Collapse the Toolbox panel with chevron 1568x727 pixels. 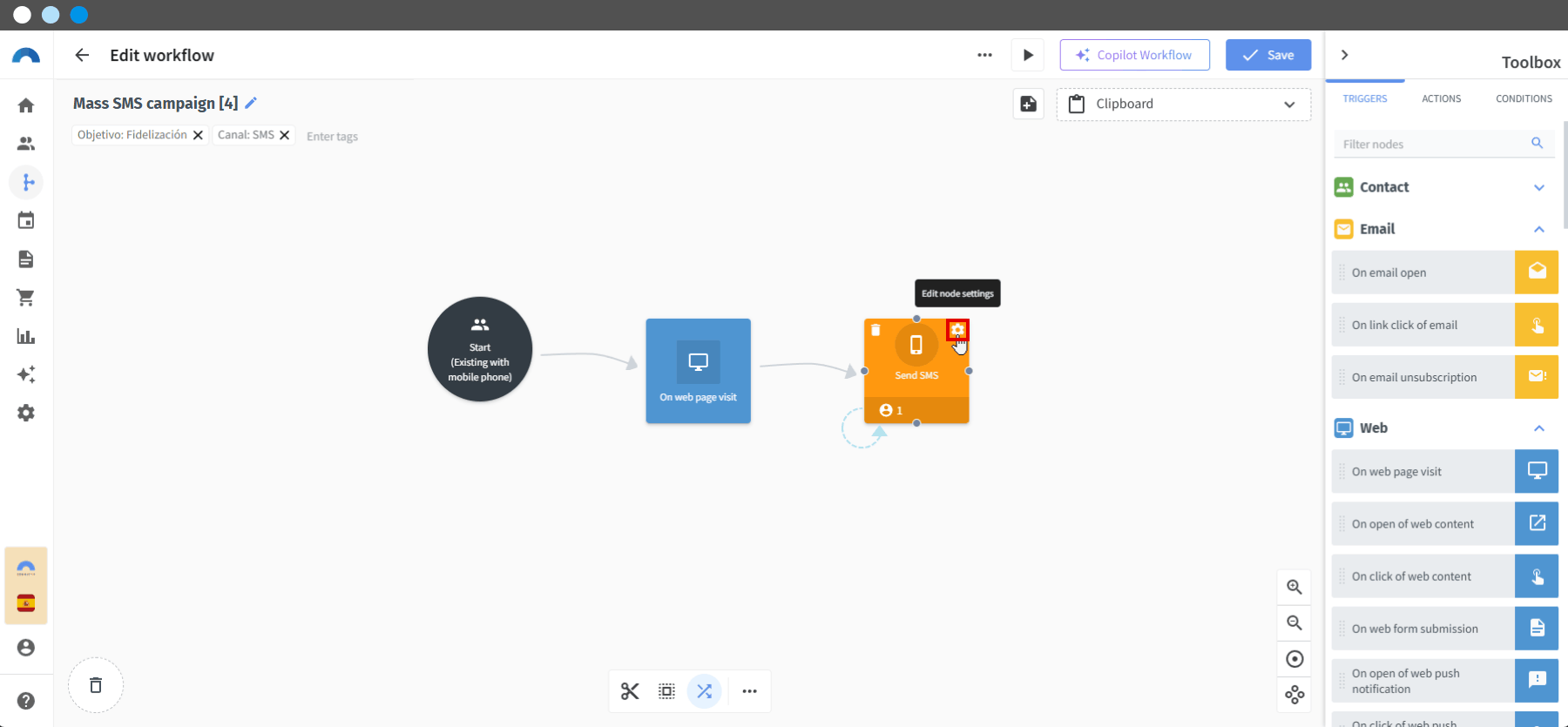[x=1345, y=55]
